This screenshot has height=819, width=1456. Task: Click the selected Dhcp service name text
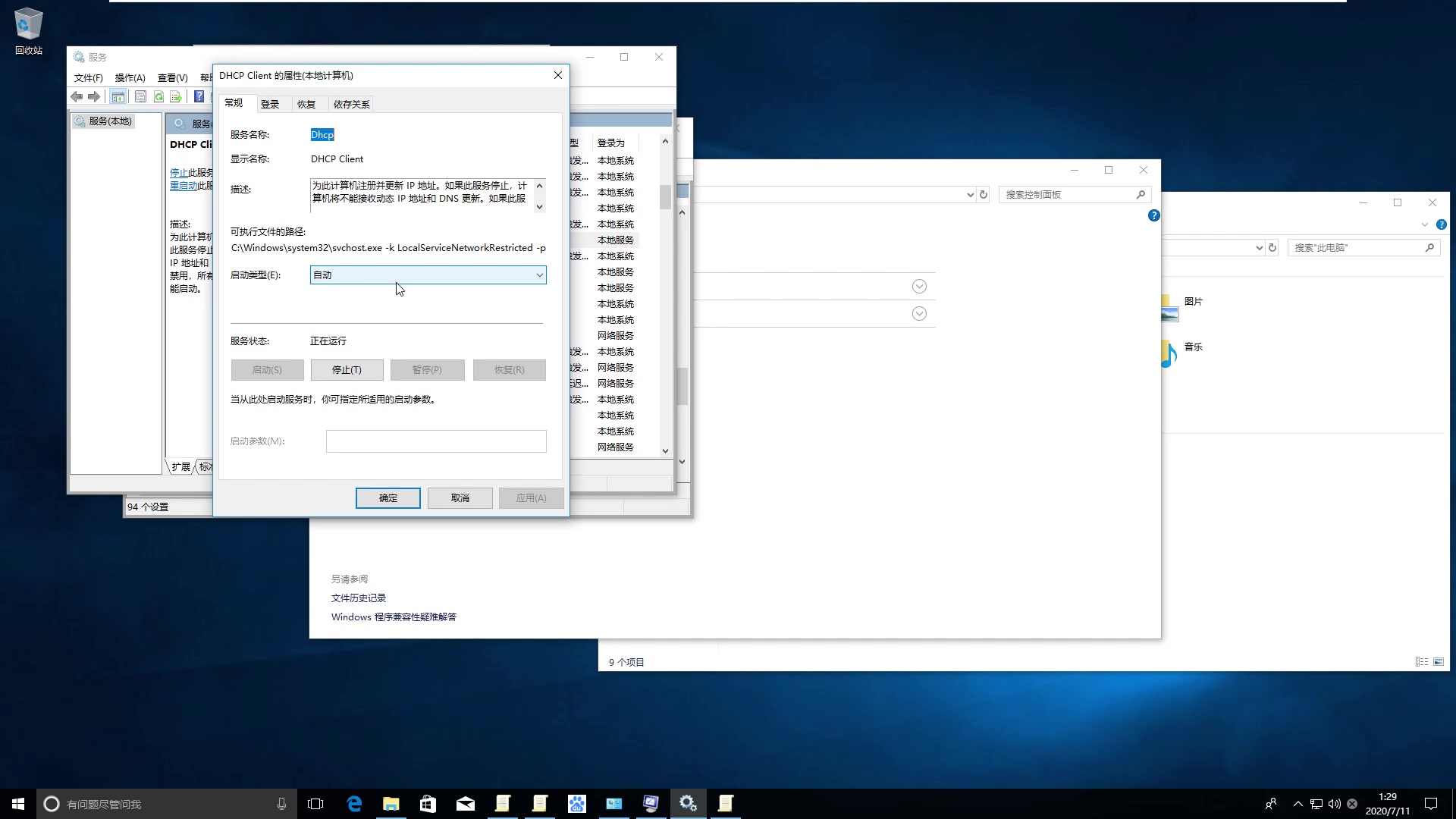[322, 135]
